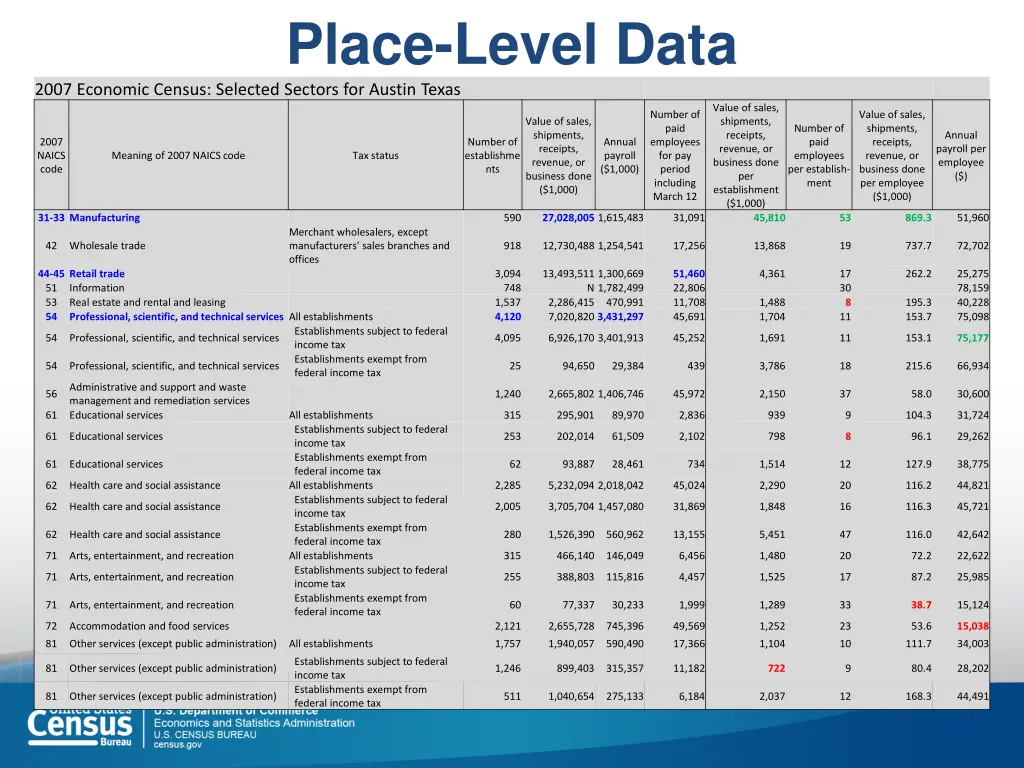This screenshot has height=768, width=1024.
Task: Click the Health care value 5,232,094
Action: coord(571,485)
